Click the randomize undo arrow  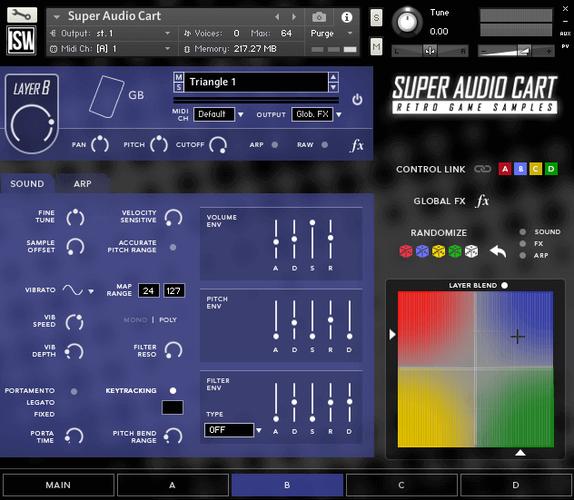click(498, 251)
